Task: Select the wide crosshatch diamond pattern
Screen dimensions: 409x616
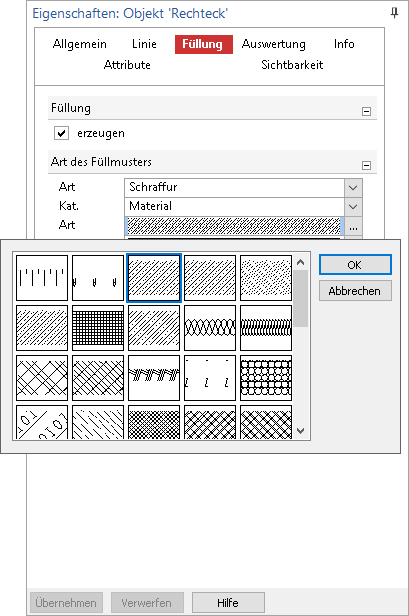Action: 42,378
